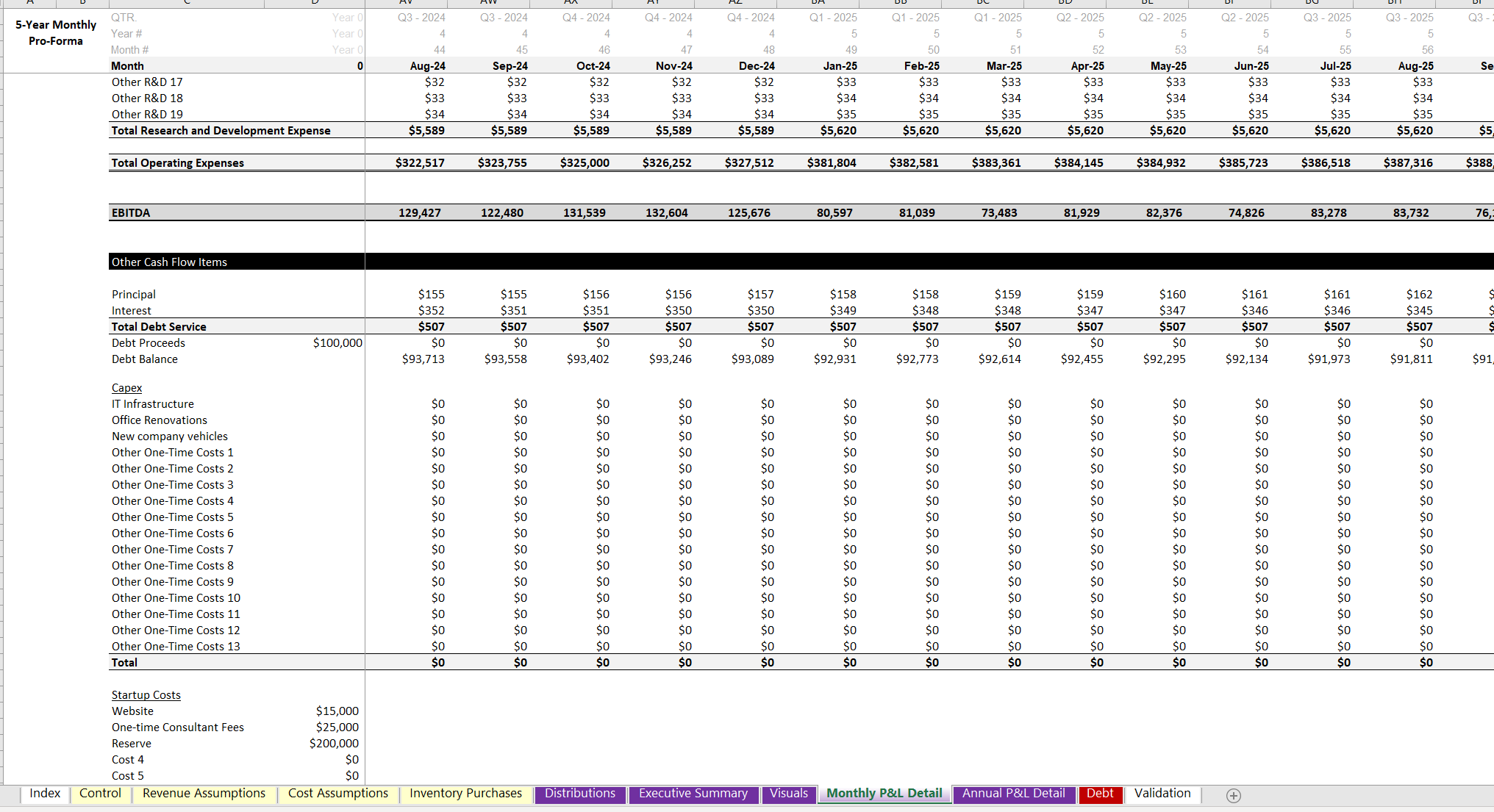Click the 5-Year Monthly Pro-Forma title
This screenshot has width=1494, height=812.
click(56, 33)
